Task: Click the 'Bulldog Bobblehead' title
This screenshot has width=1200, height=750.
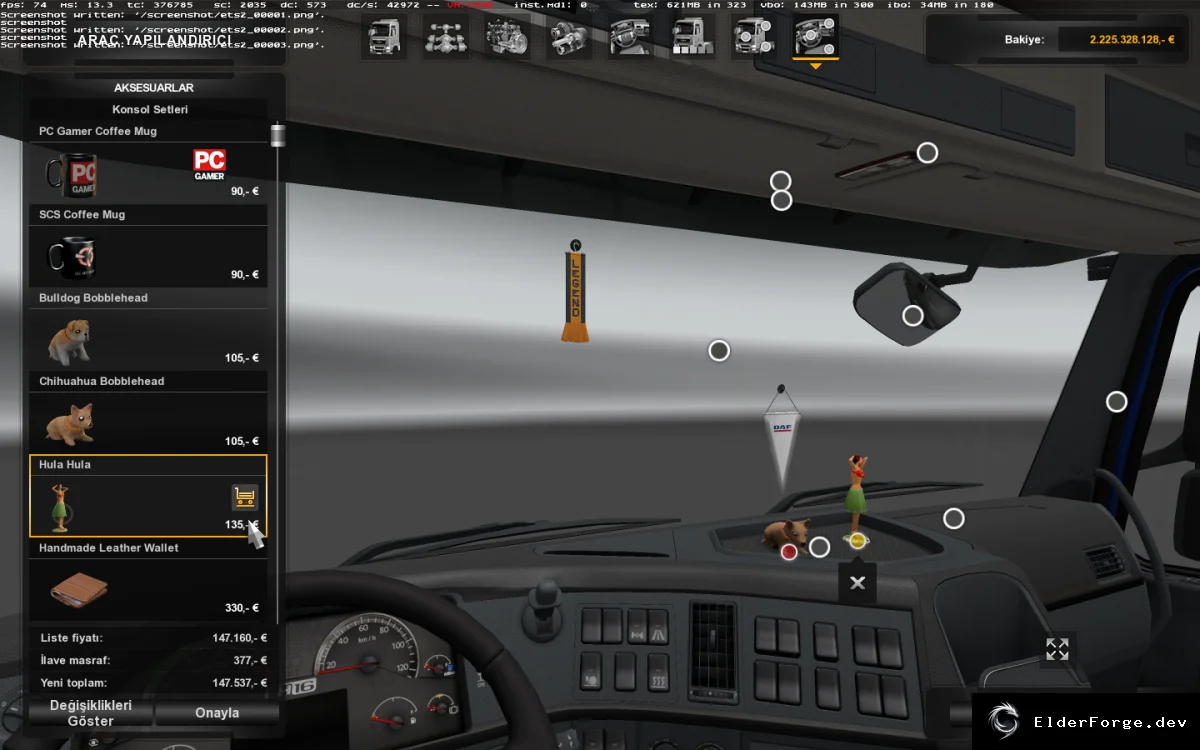Action: [x=93, y=298]
